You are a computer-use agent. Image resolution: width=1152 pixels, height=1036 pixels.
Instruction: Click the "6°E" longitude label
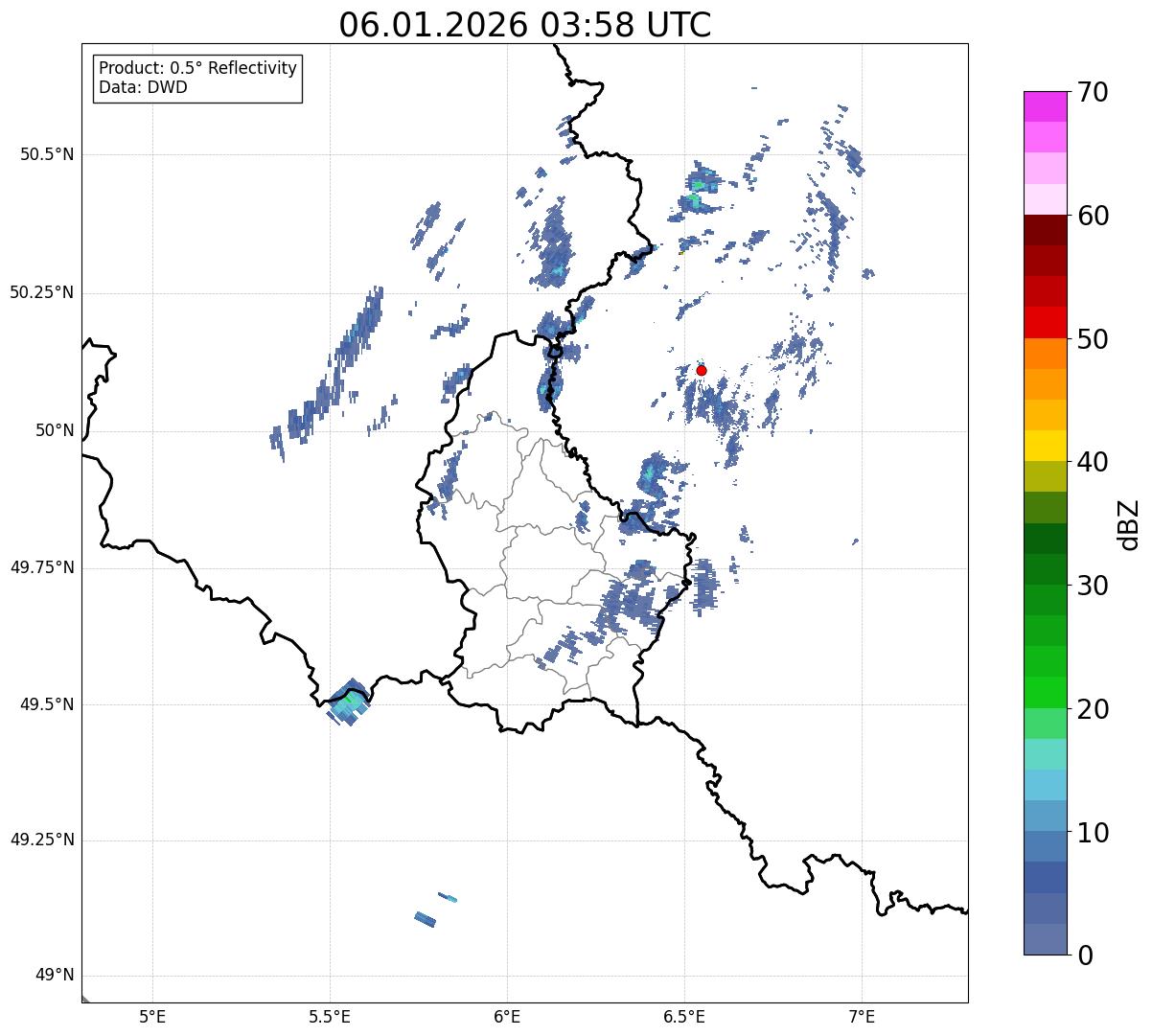click(x=507, y=1016)
